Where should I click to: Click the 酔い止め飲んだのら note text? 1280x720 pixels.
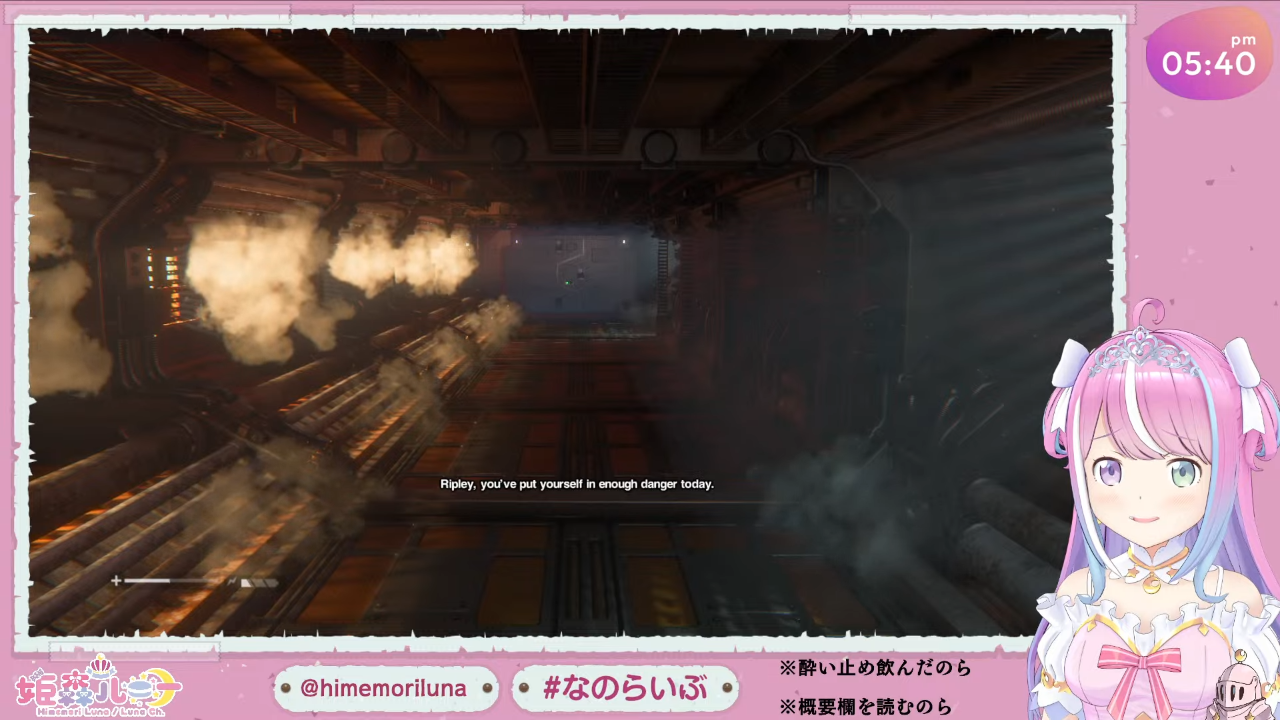pyautogui.click(x=874, y=668)
